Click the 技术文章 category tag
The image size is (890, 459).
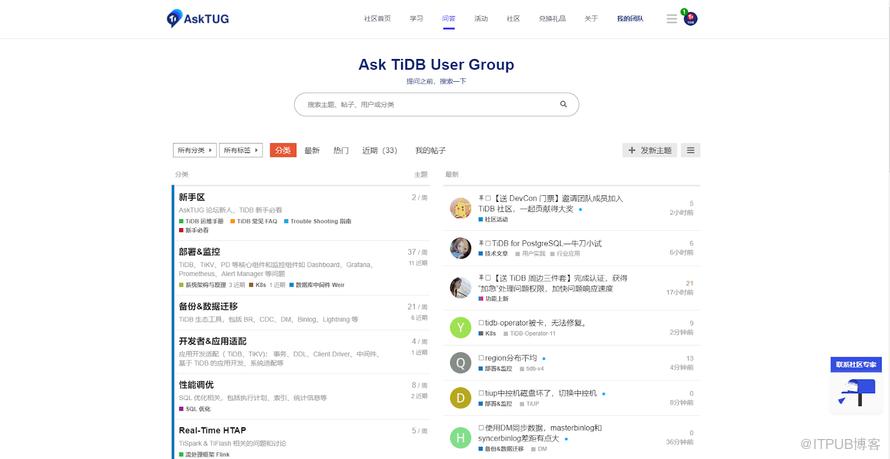pyautogui.click(x=493, y=254)
